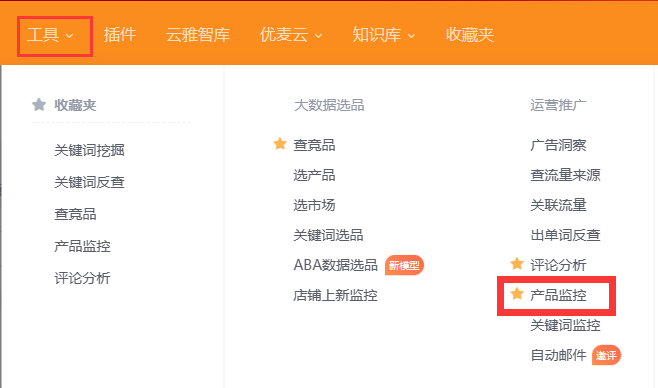658x388 pixels.
Task: Go to 云雅智库 in the top bar
Action: [198, 35]
